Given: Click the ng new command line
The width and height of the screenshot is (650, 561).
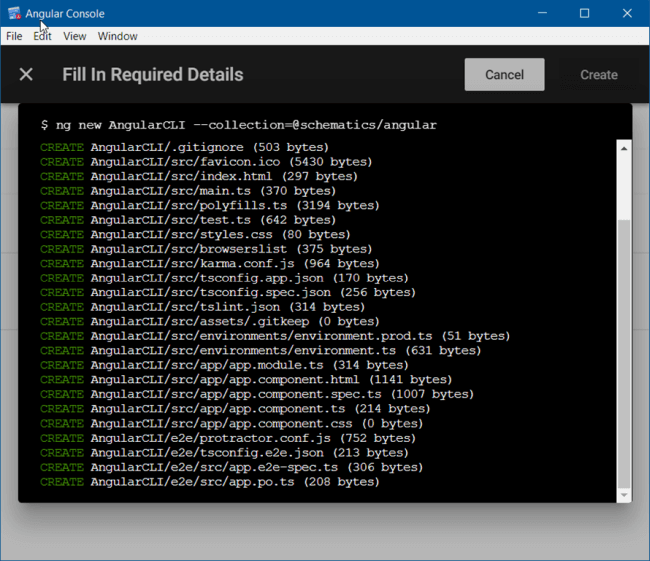Looking at the screenshot, I should point(238,125).
